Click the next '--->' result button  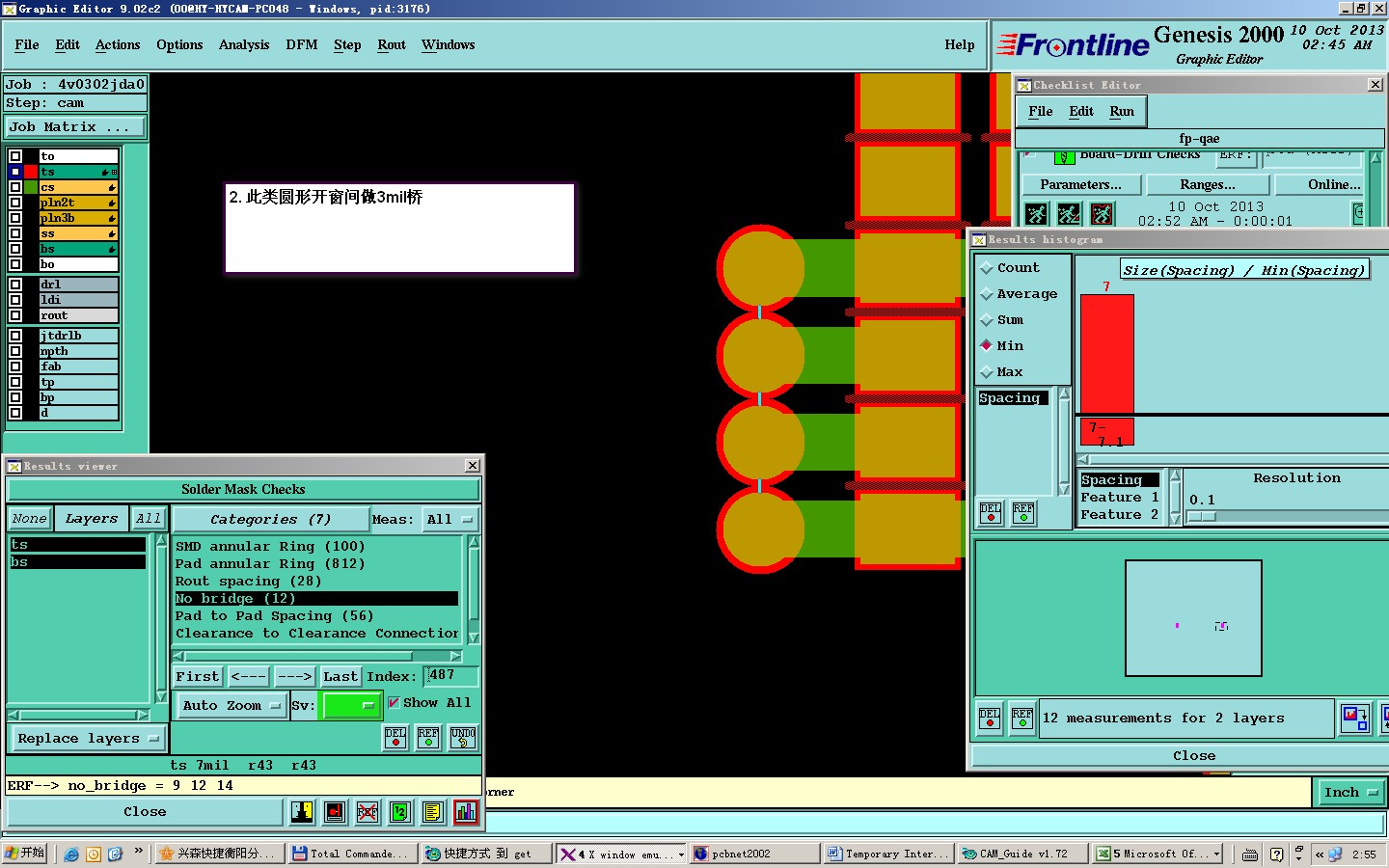(294, 677)
